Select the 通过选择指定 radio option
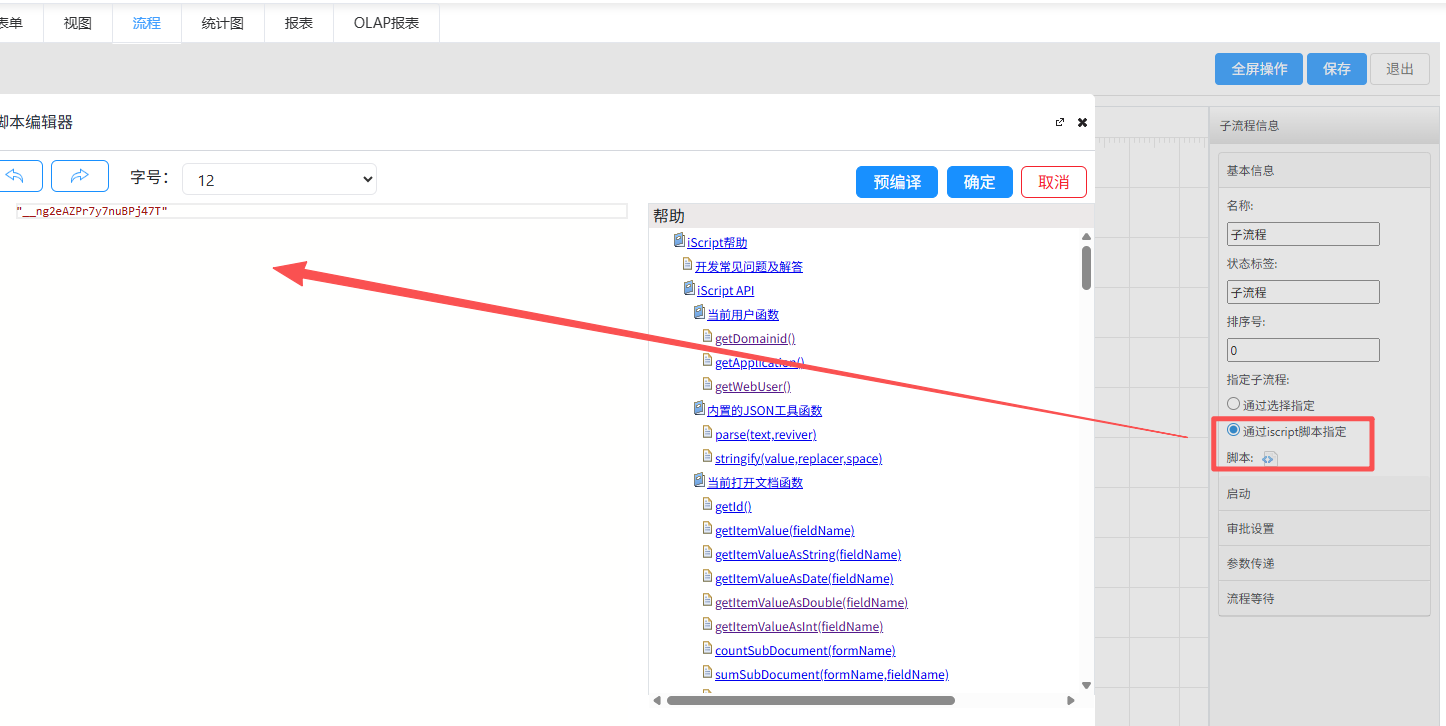This screenshot has height=726, width=1446. point(1233,404)
